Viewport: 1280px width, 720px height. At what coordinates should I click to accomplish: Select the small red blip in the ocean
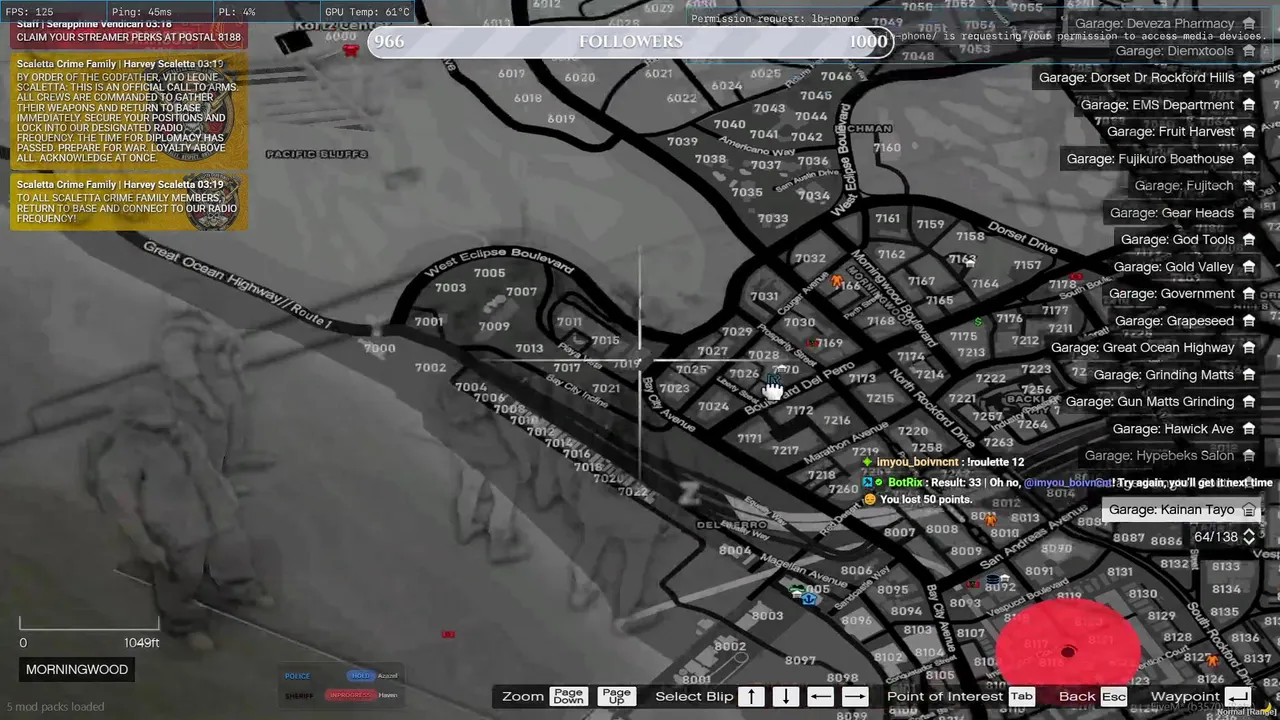click(x=448, y=634)
